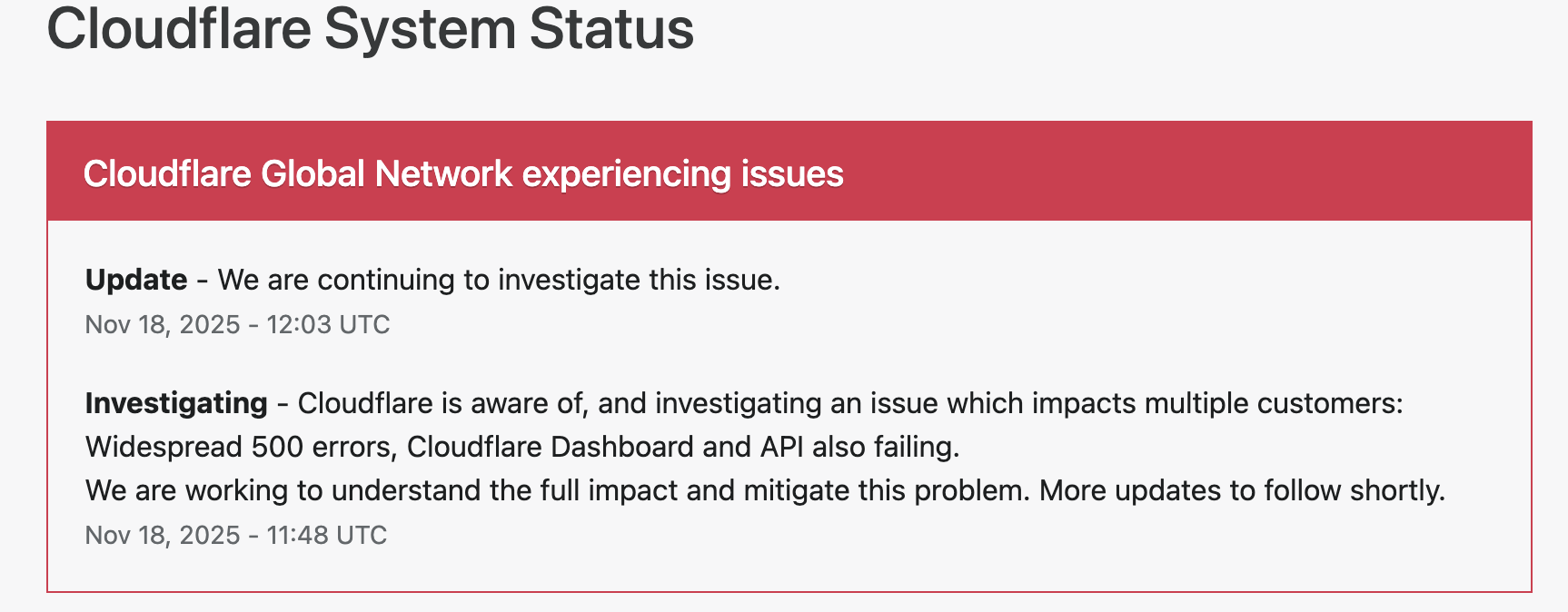Select the 12:03 UTC update timestamp
Screen dimensions: 1568x612
pyautogui.click(x=237, y=325)
